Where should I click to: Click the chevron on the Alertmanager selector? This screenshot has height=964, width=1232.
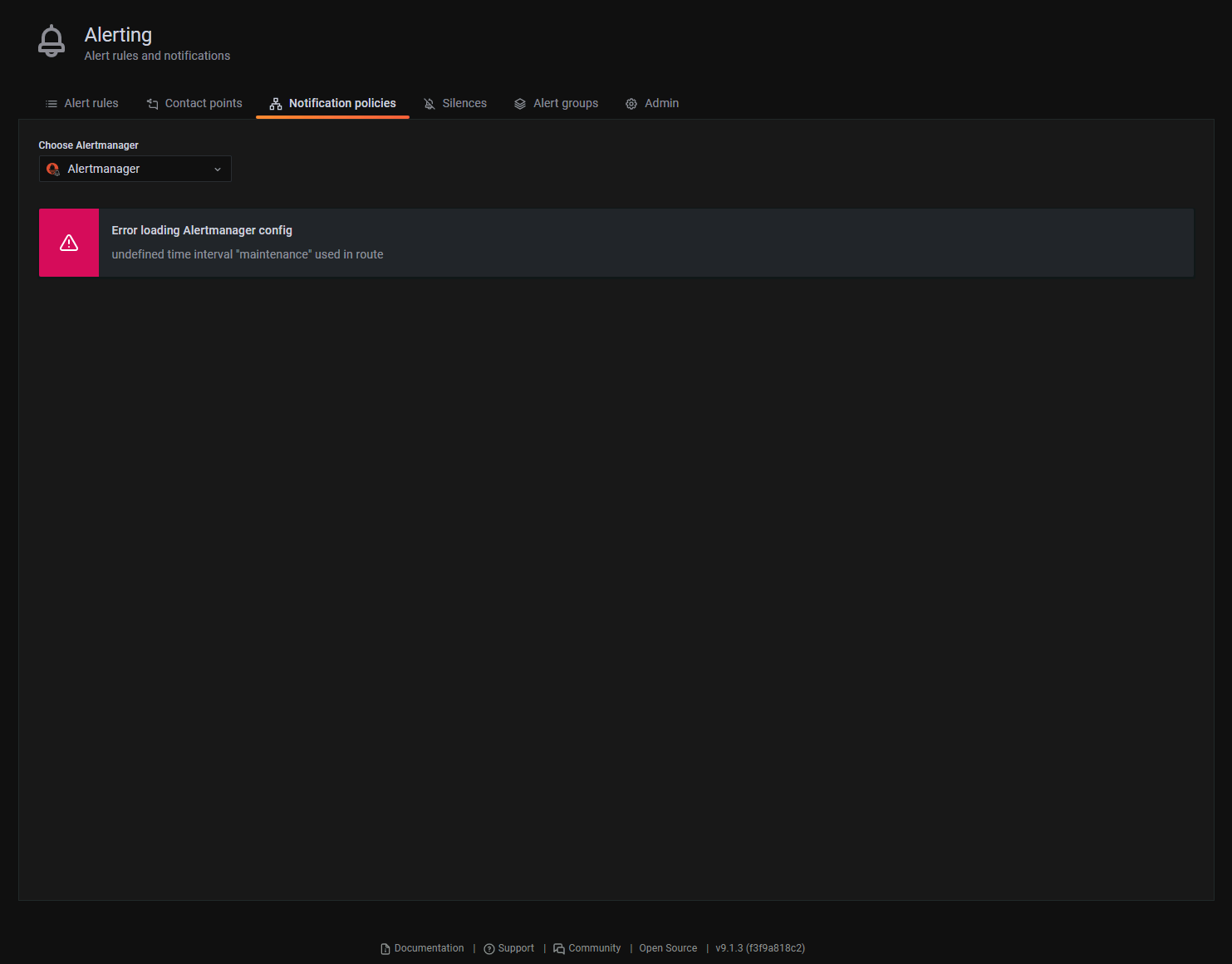(x=218, y=169)
